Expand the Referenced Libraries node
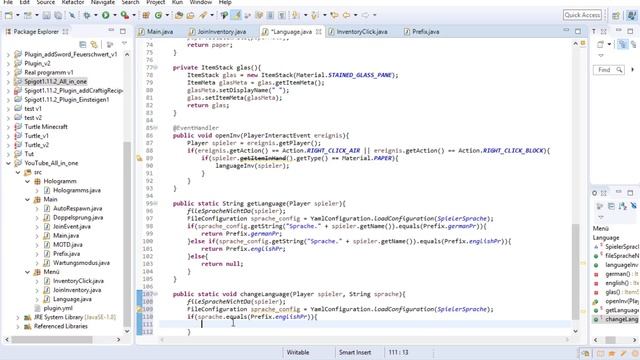Viewport: 640px width, 360px height. 18,326
